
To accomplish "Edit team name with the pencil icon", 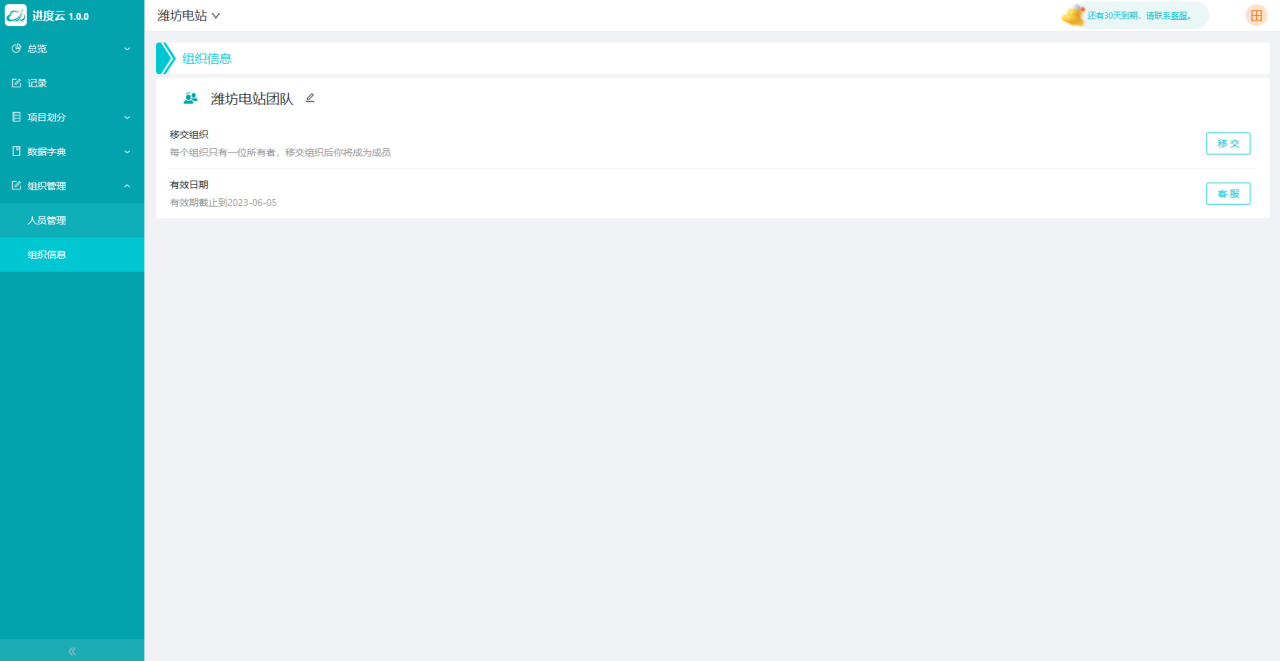I will pos(310,98).
